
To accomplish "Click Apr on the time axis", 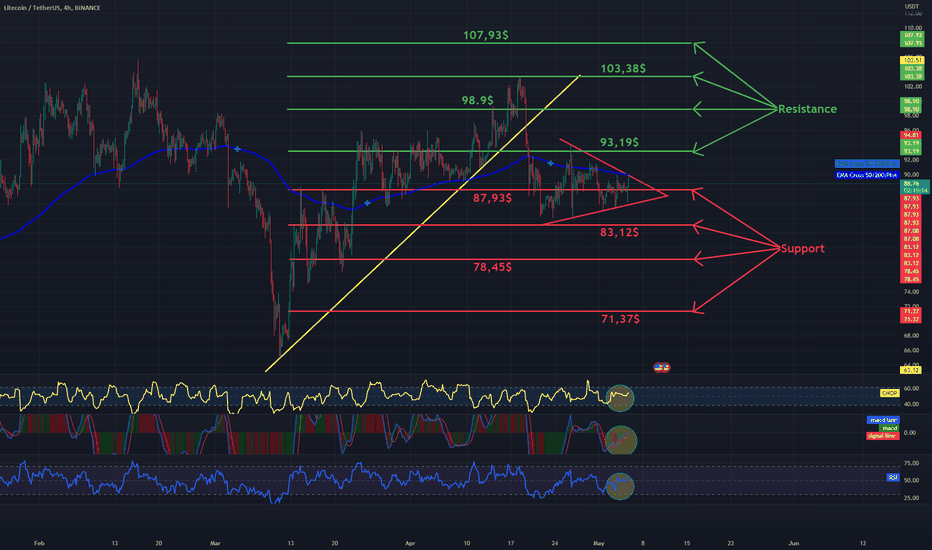I will point(410,543).
